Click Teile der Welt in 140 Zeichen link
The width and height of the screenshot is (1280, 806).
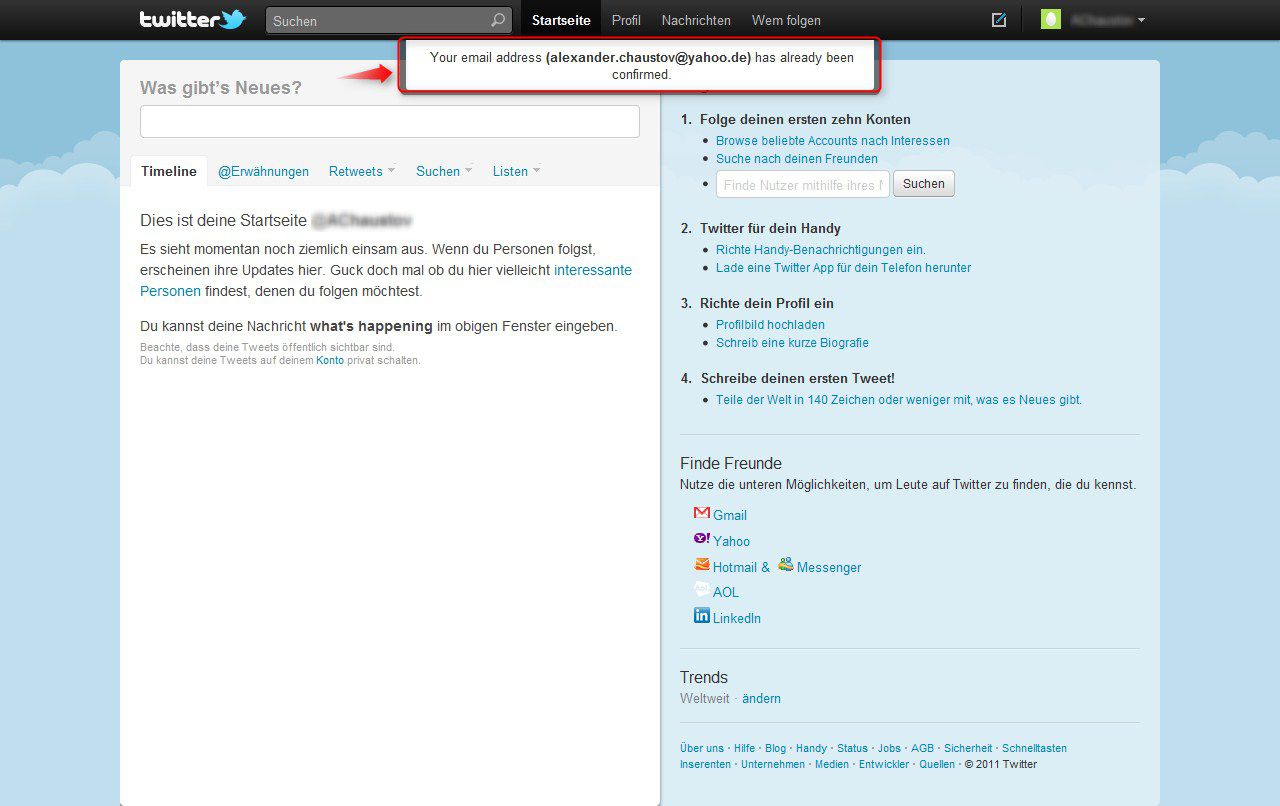[x=899, y=400]
